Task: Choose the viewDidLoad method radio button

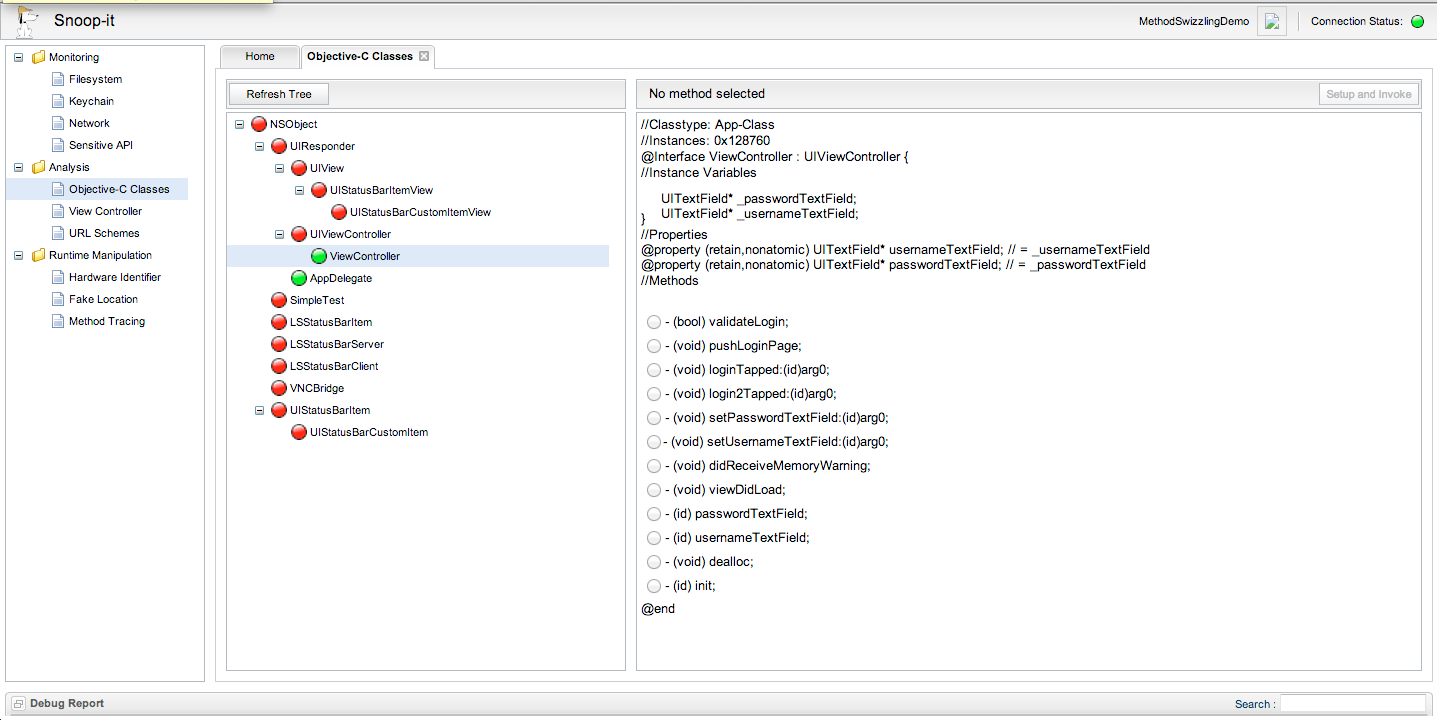Action: [654, 490]
